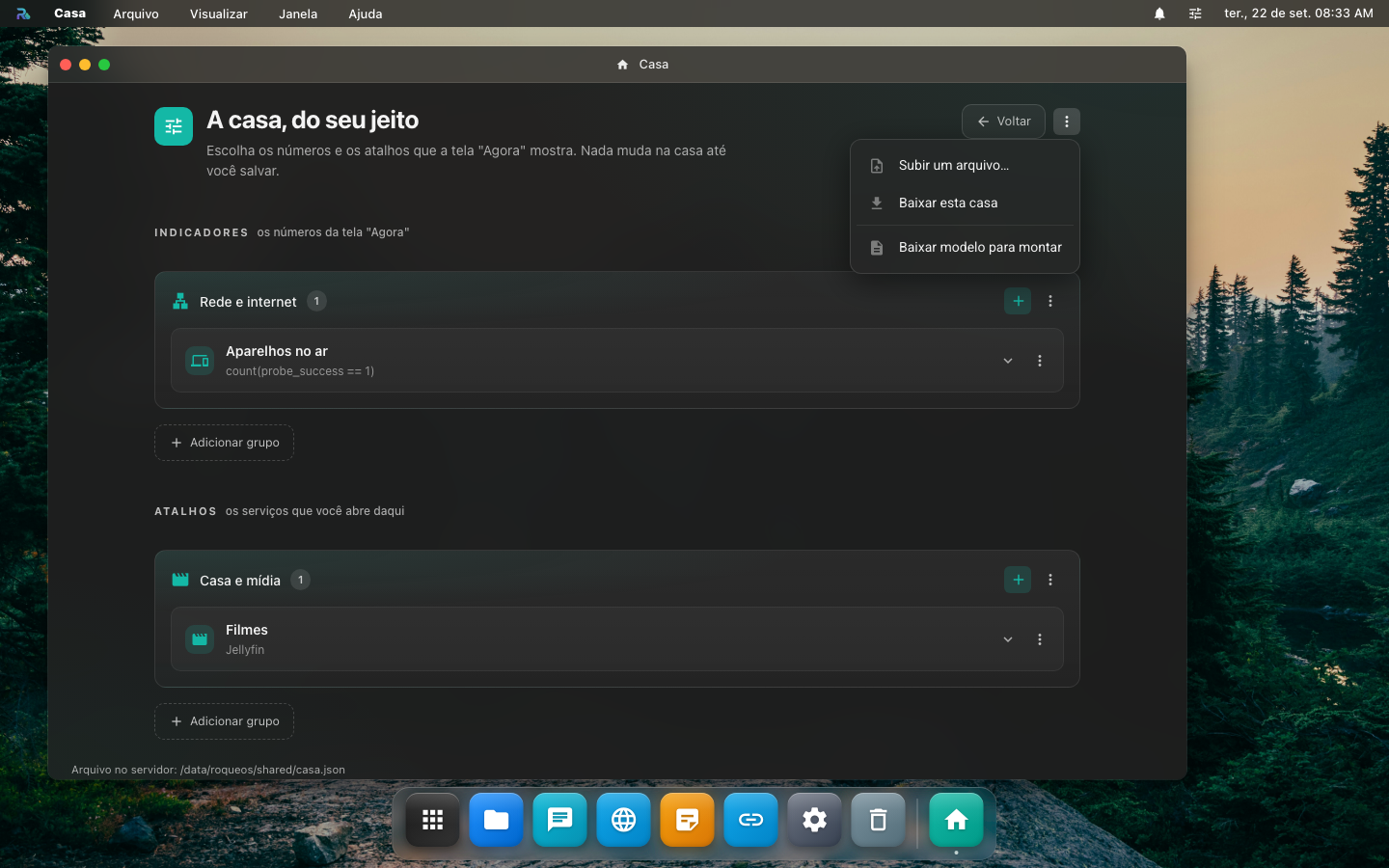Open the control sliders icon in the menu bar
Viewport: 1389px width, 868px height.
(x=1195, y=14)
